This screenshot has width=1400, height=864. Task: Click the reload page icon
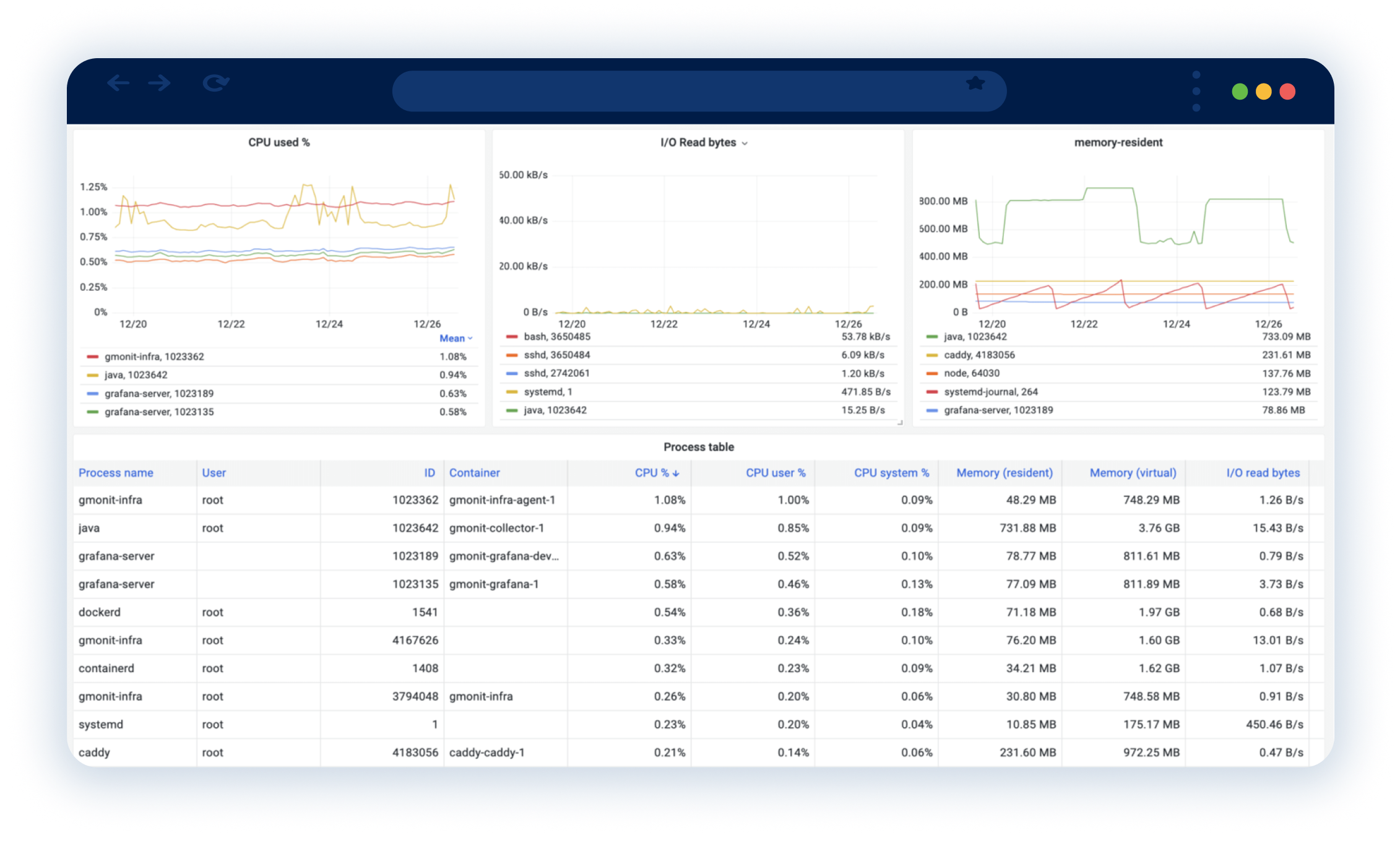(216, 83)
